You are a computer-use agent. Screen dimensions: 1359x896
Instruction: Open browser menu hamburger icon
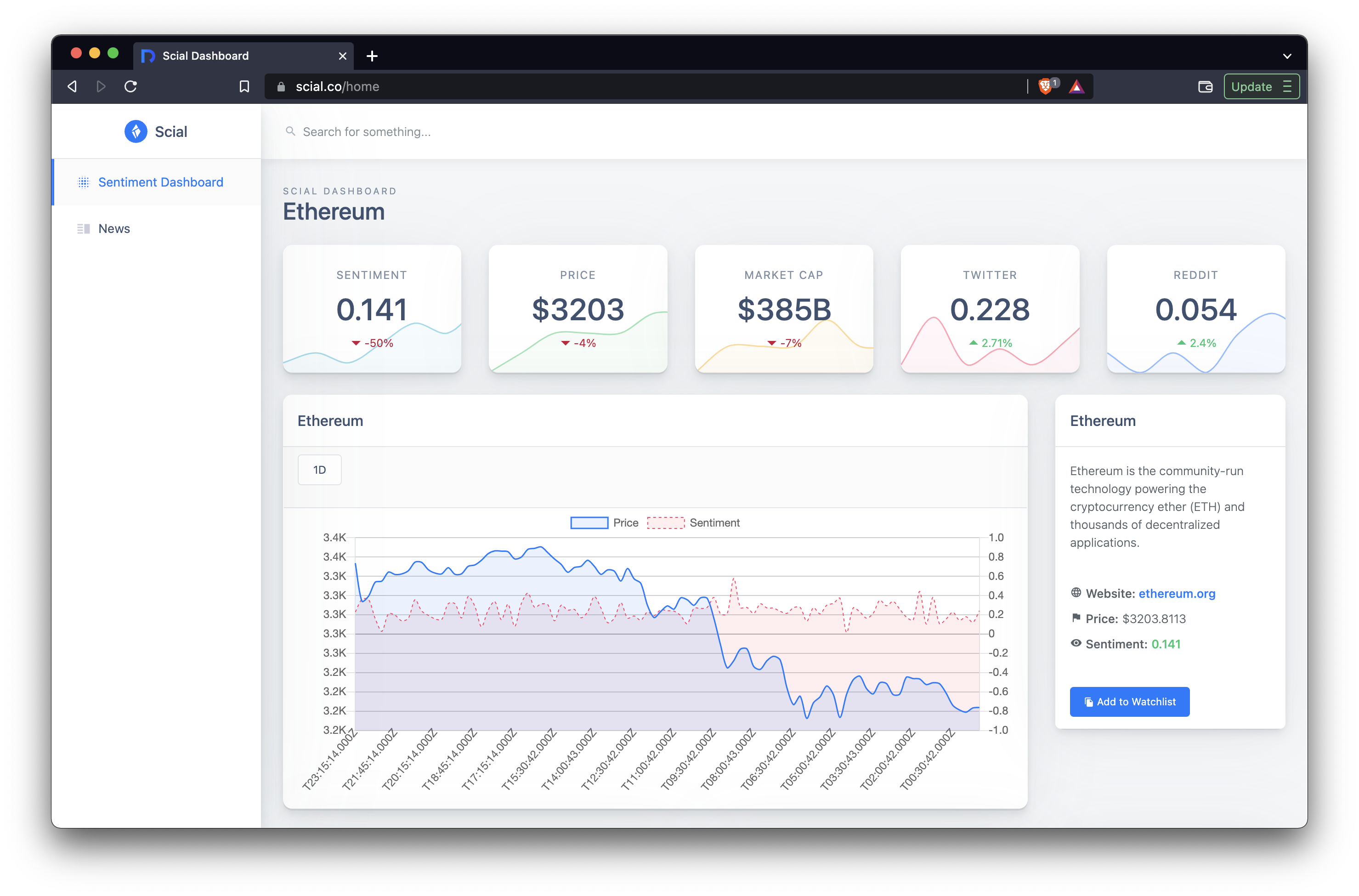tap(1287, 86)
